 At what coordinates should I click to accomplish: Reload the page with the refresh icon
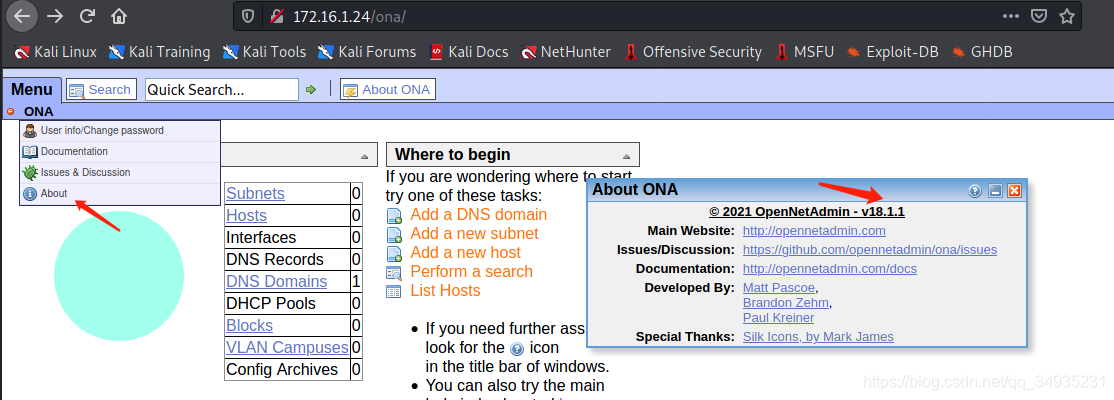[x=87, y=16]
